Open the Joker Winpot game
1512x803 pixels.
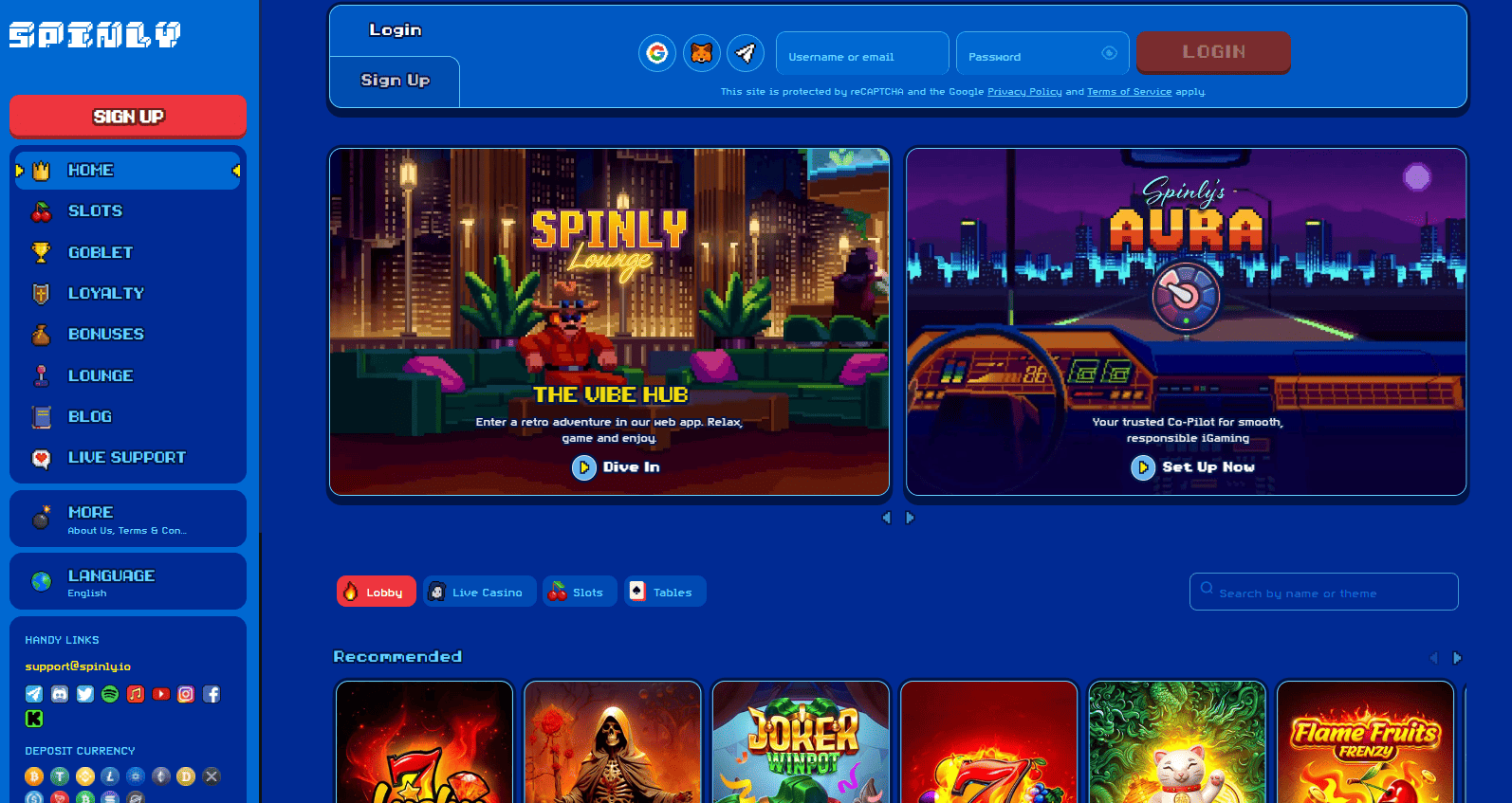(x=801, y=742)
